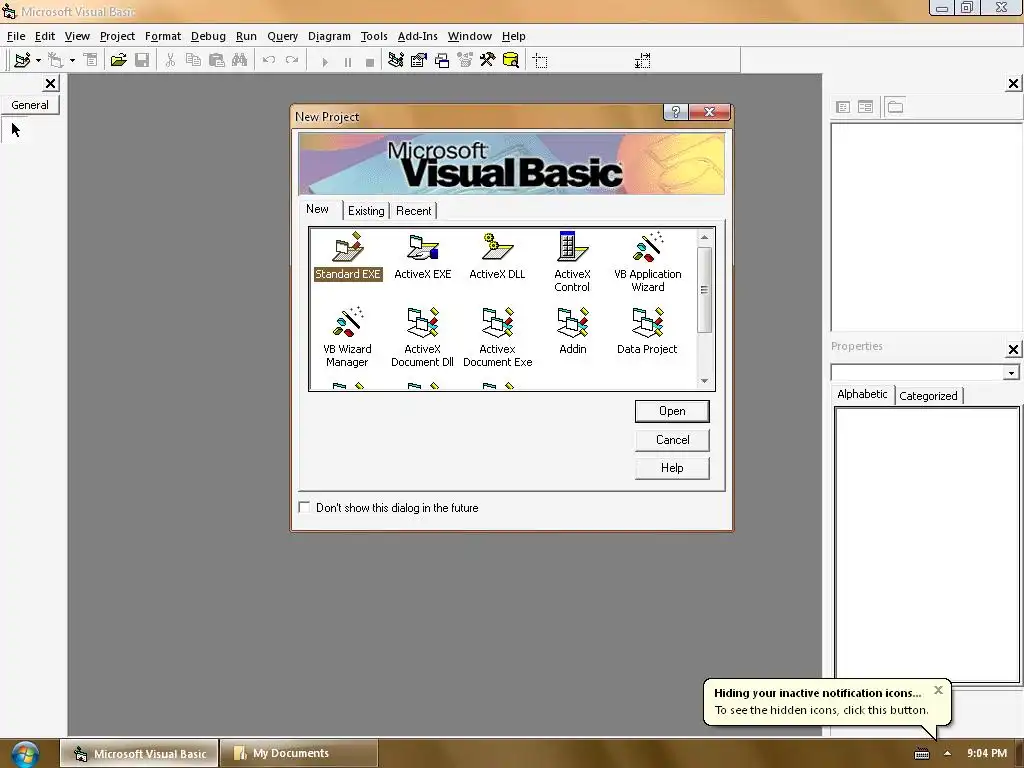Select the Pointer tool in the toolbox
The image size is (1024, 768).
coord(16,130)
